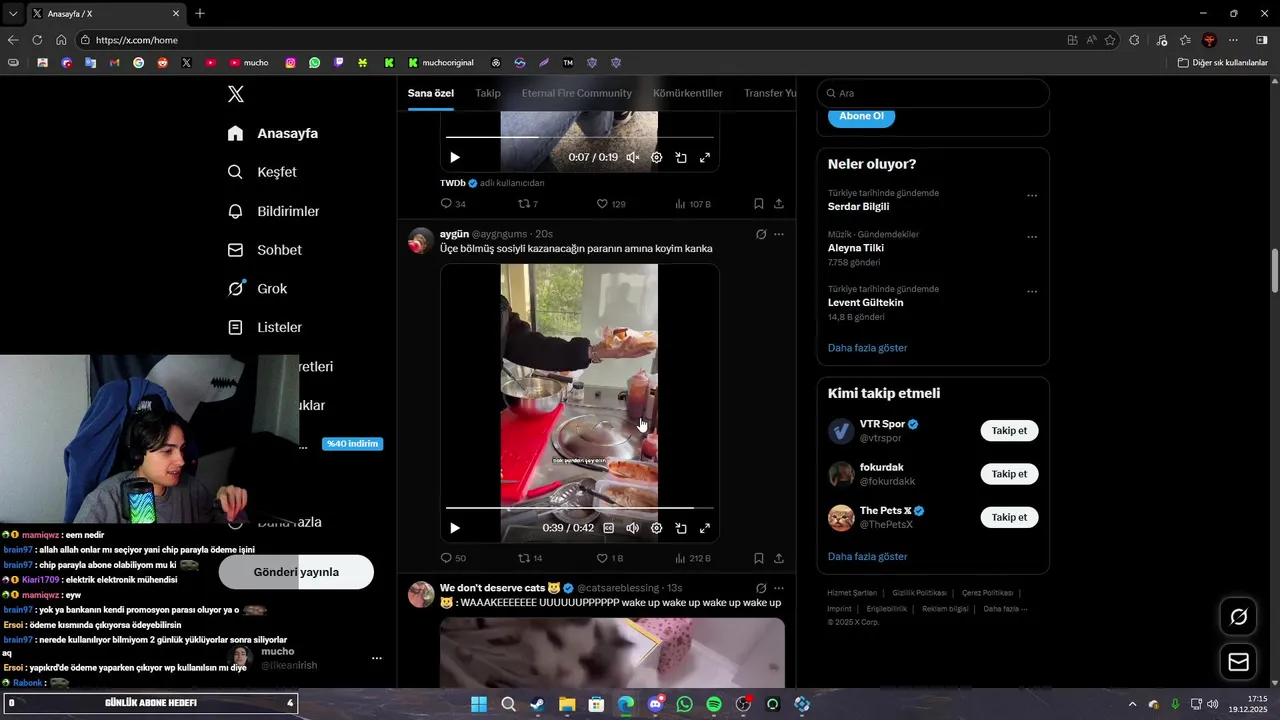Share aygün's post via share icon
Image resolution: width=1280 pixels, height=720 pixels.
click(x=779, y=558)
